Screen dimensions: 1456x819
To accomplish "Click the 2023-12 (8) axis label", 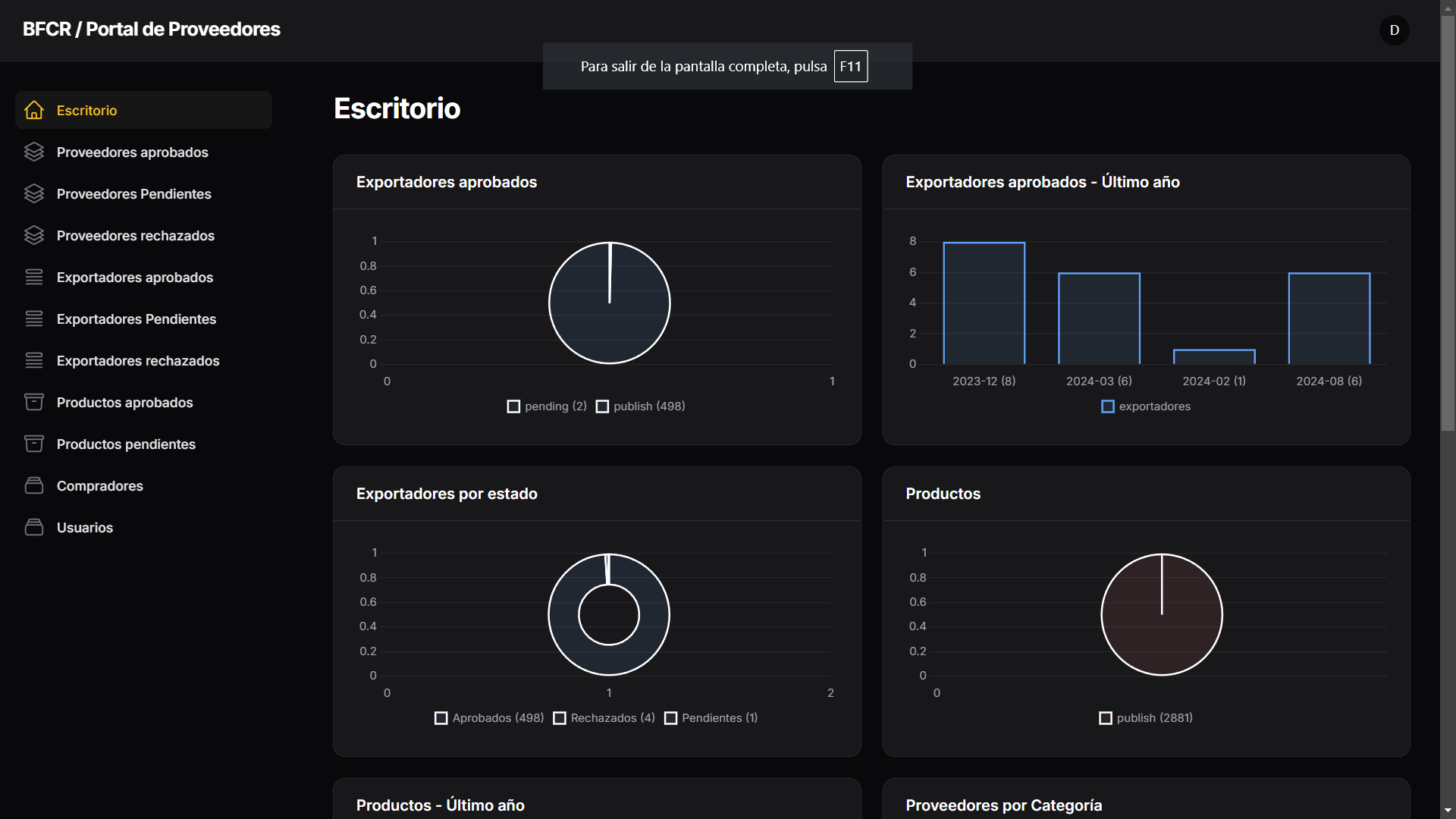I will tap(984, 381).
